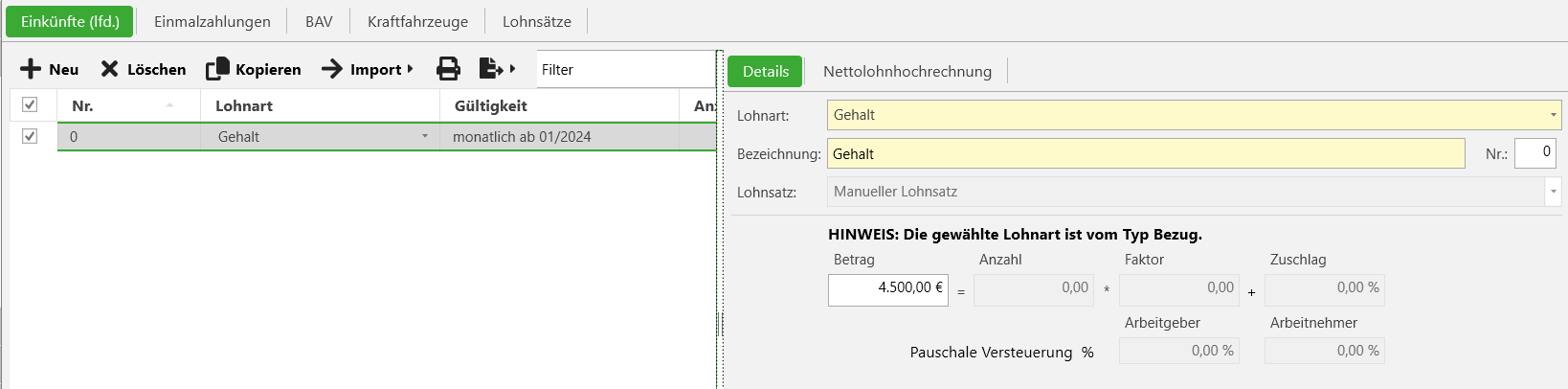The image size is (1568, 389).
Task: Click into the Filter field
Action: coord(626,69)
